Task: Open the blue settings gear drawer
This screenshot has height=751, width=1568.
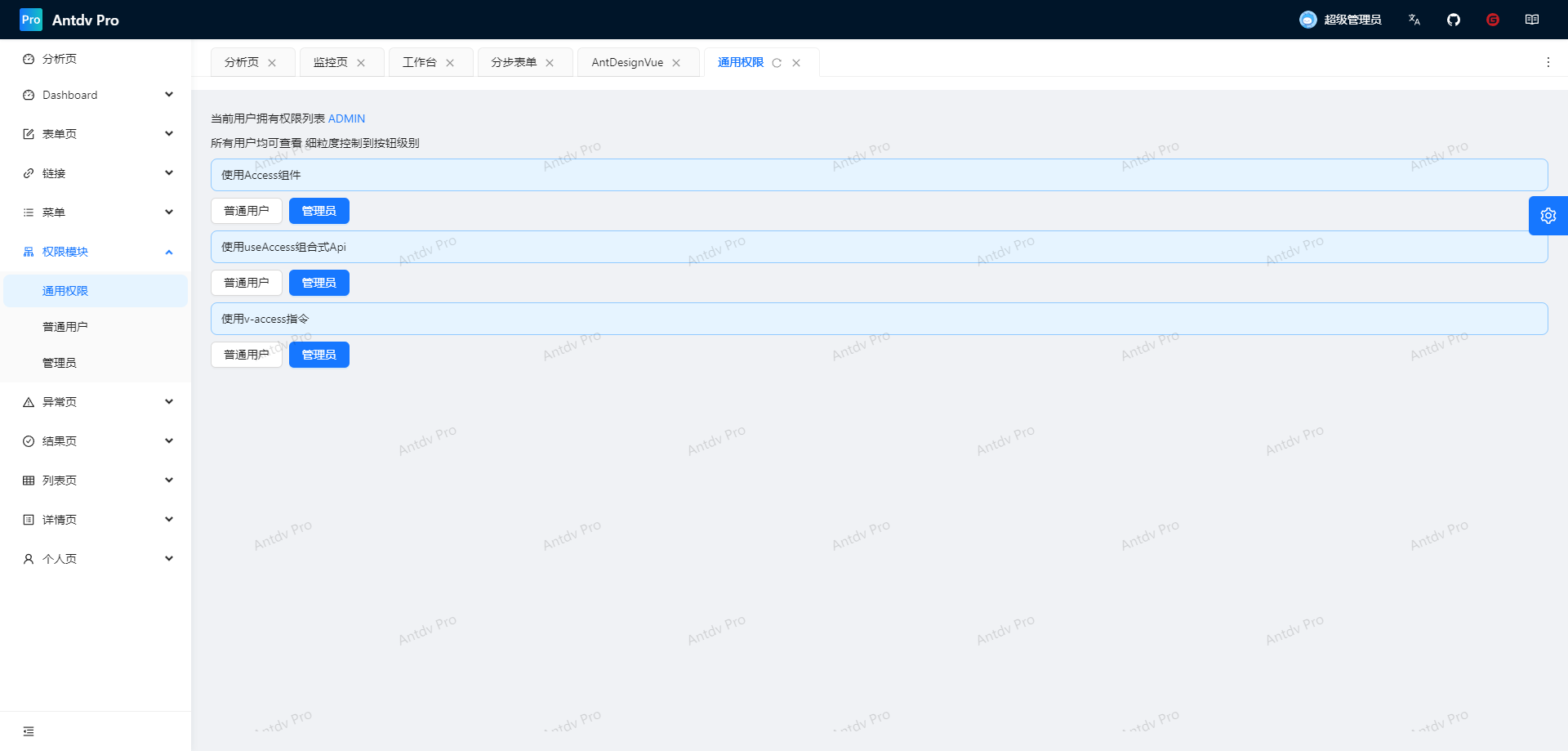Action: pyautogui.click(x=1548, y=216)
